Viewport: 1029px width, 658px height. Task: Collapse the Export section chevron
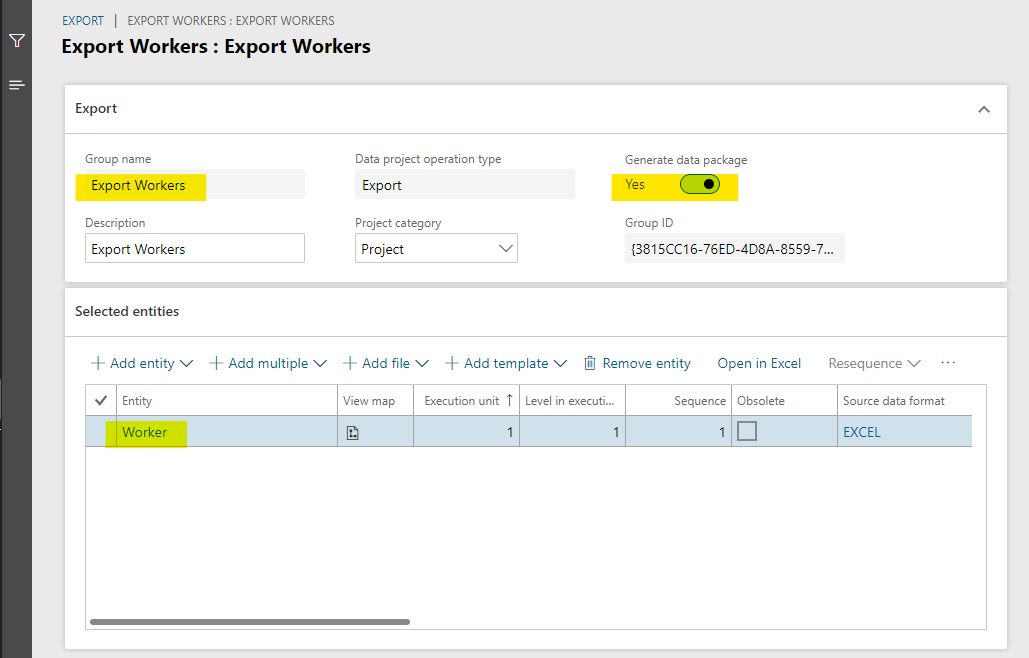pyautogui.click(x=983, y=109)
